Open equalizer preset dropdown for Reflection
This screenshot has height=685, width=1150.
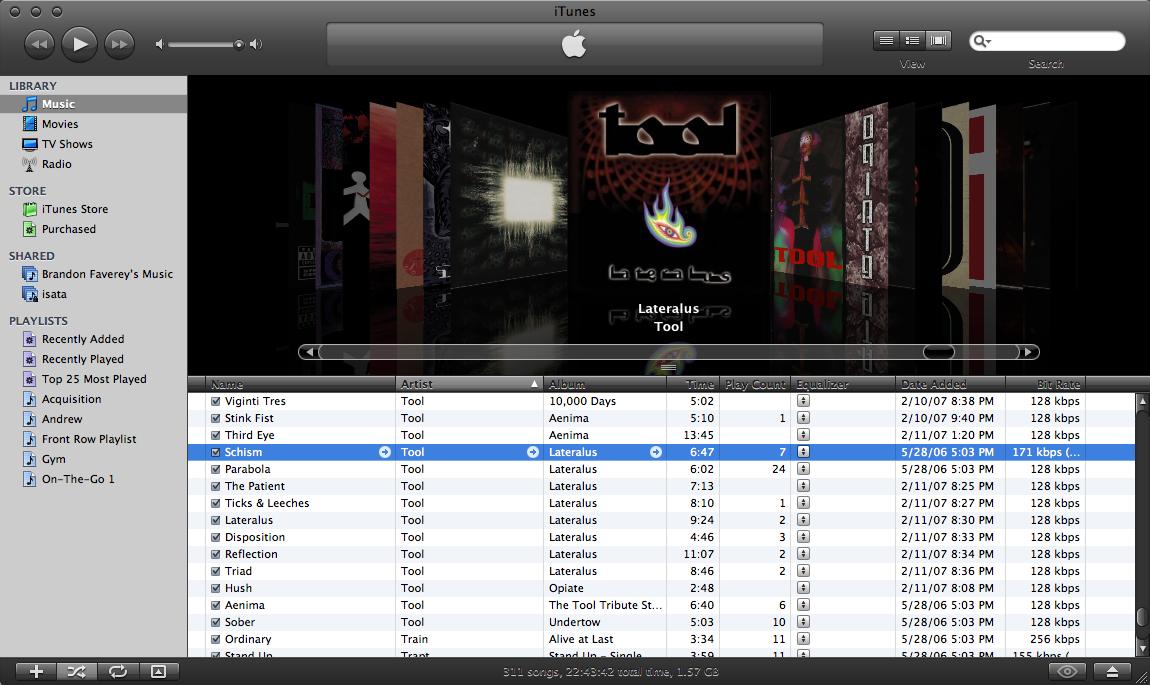point(804,554)
